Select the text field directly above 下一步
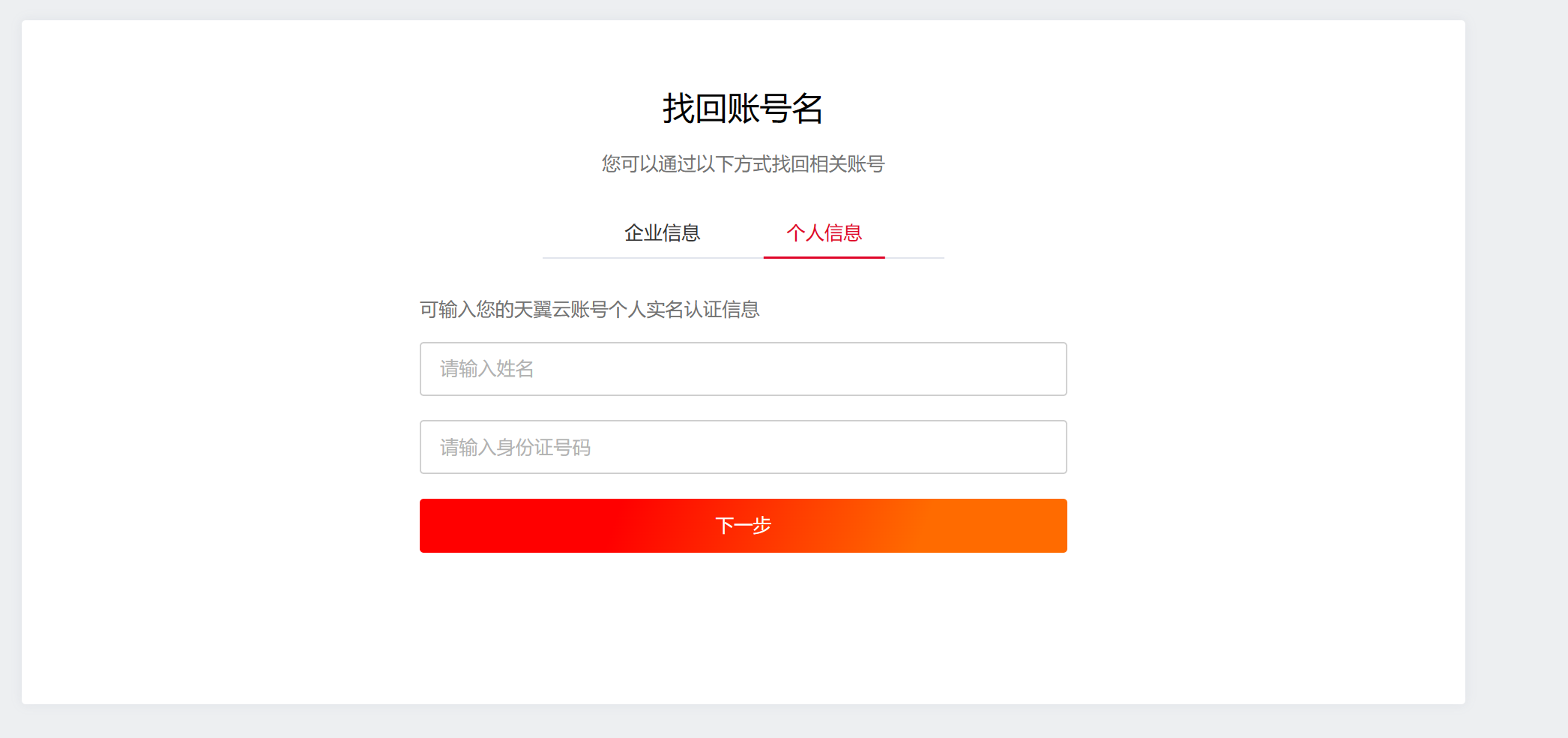 pyautogui.click(x=743, y=447)
